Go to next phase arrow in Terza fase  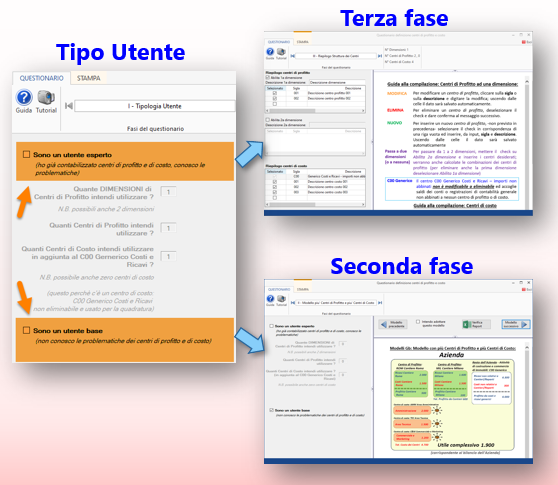[380, 56]
